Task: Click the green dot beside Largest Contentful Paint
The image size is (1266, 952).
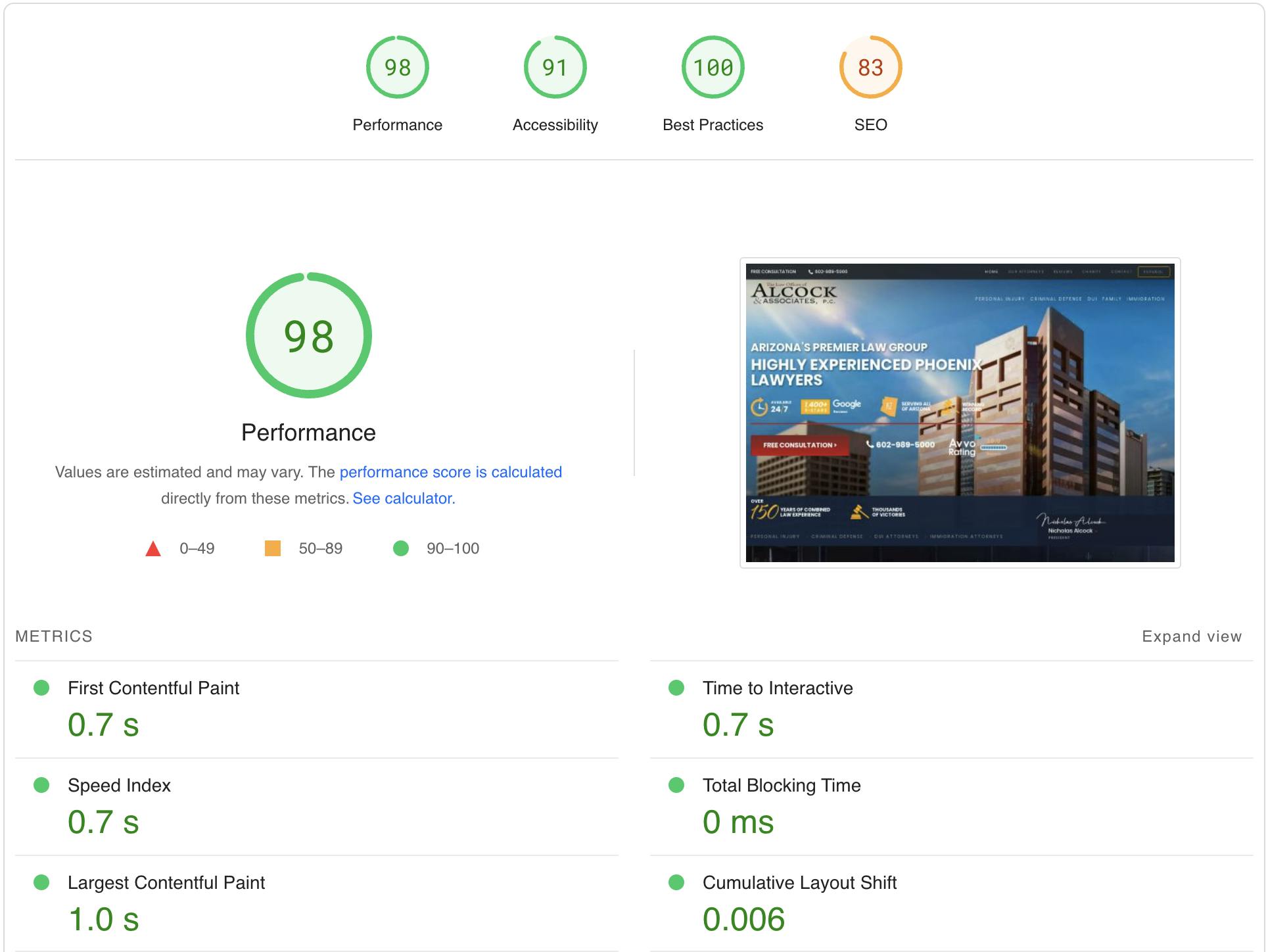Action: pos(41,882)
